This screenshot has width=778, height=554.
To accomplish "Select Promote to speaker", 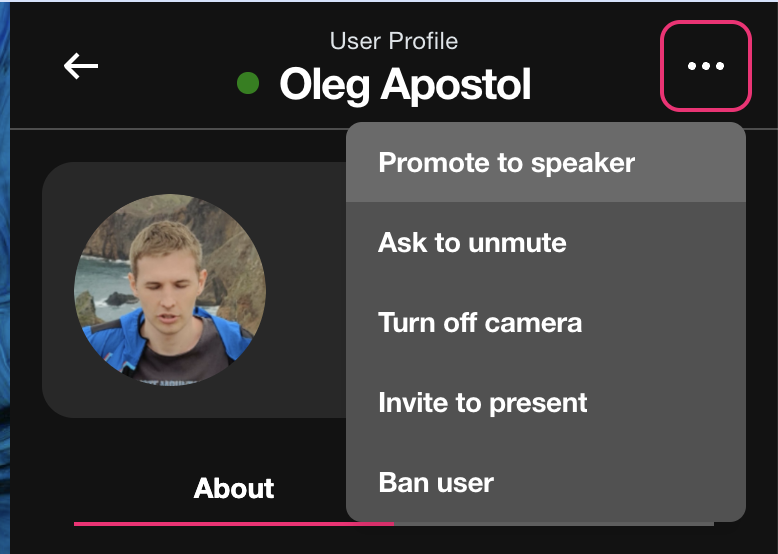I will [506, 162].
